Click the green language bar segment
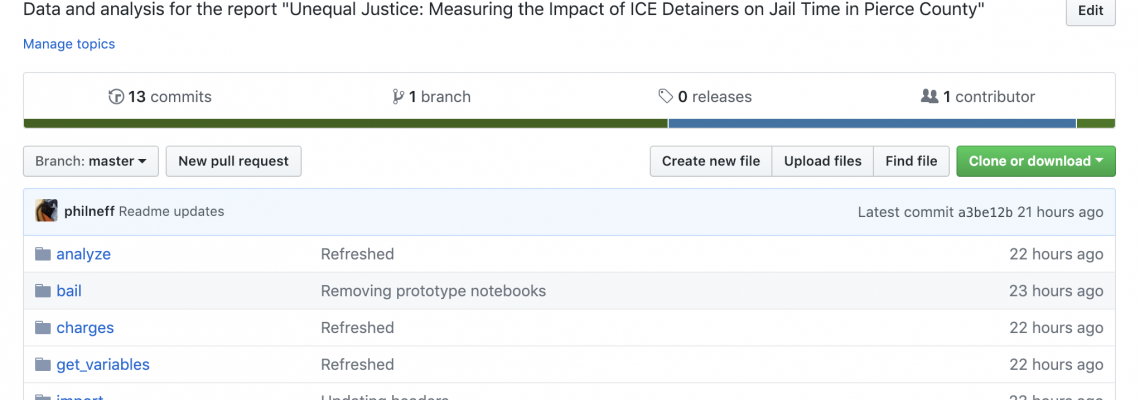The height and width of the screenshot is (400, 1140). tap(345, 124)
